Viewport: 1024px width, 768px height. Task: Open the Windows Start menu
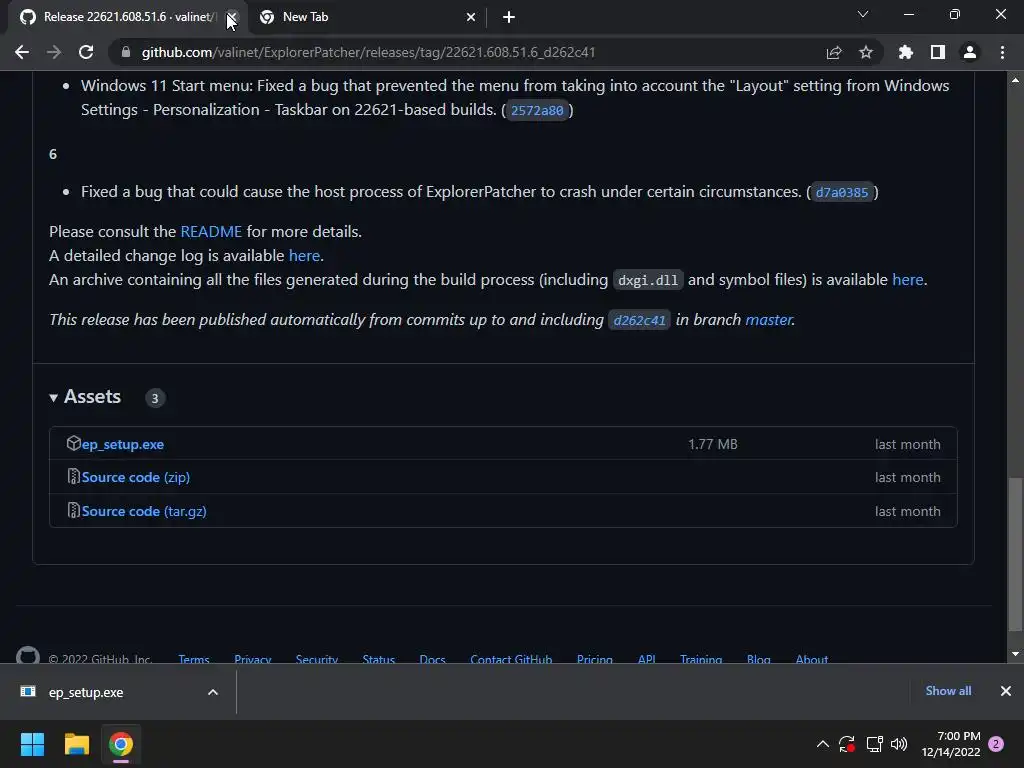(x=32, y=744)
